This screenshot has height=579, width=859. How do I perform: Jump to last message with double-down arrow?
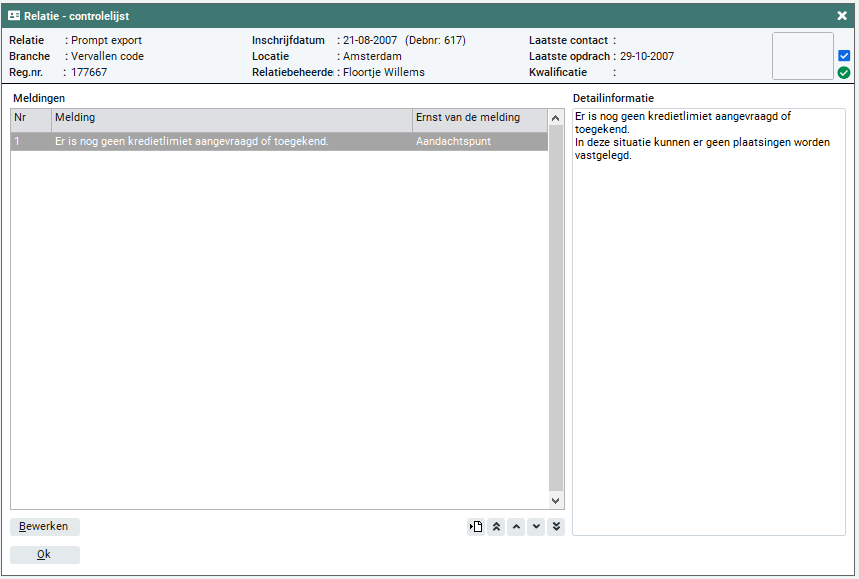click(x=556, y=527)
